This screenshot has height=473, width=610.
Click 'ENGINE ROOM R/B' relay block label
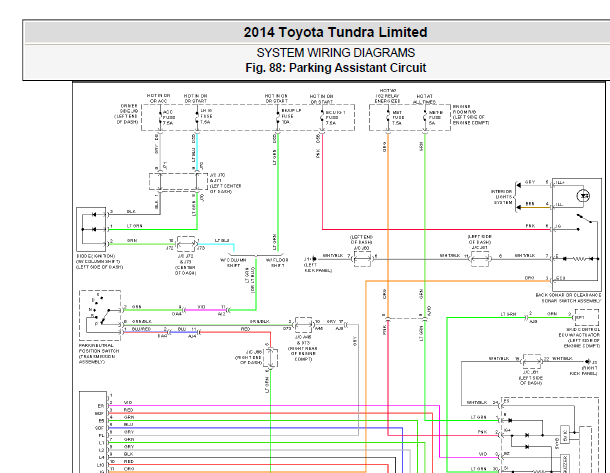[x=470, y=114]
